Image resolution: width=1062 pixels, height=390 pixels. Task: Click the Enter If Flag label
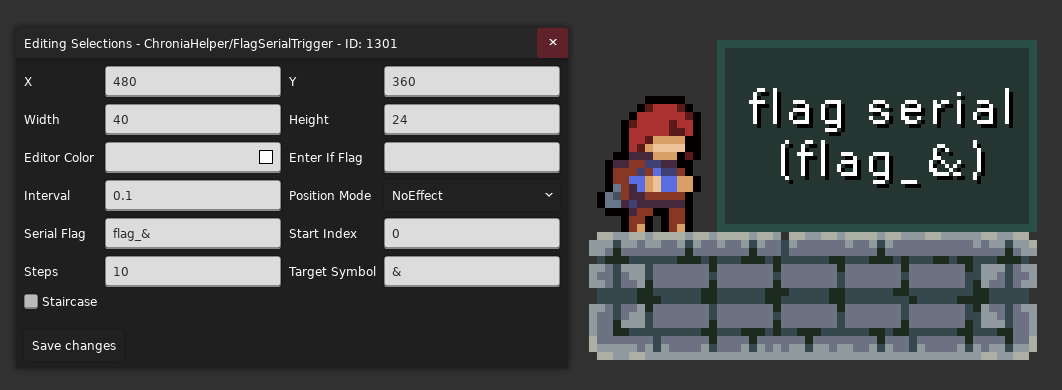(326, 158)
